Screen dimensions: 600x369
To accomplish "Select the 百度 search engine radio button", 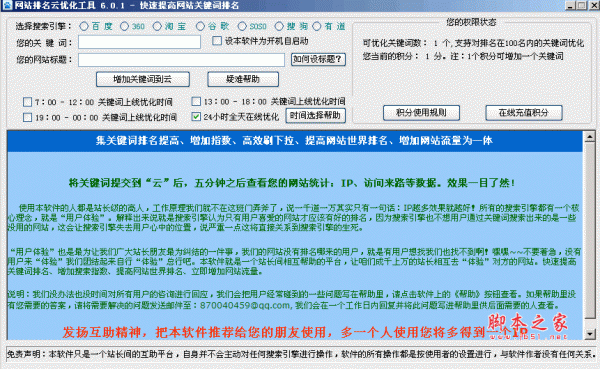I will pyautogui.click(x=84, y=26).
